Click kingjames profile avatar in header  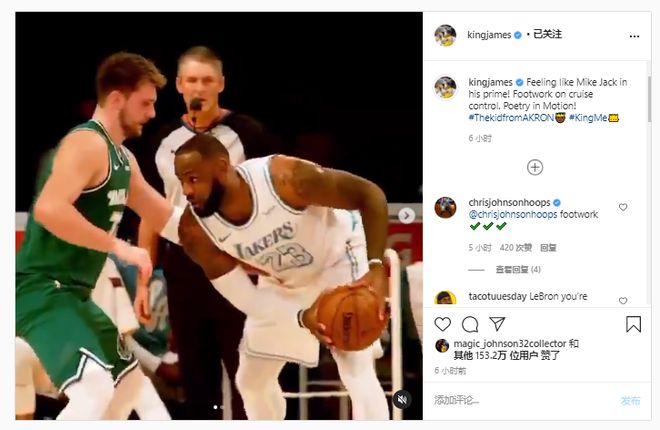click(445, 35)
